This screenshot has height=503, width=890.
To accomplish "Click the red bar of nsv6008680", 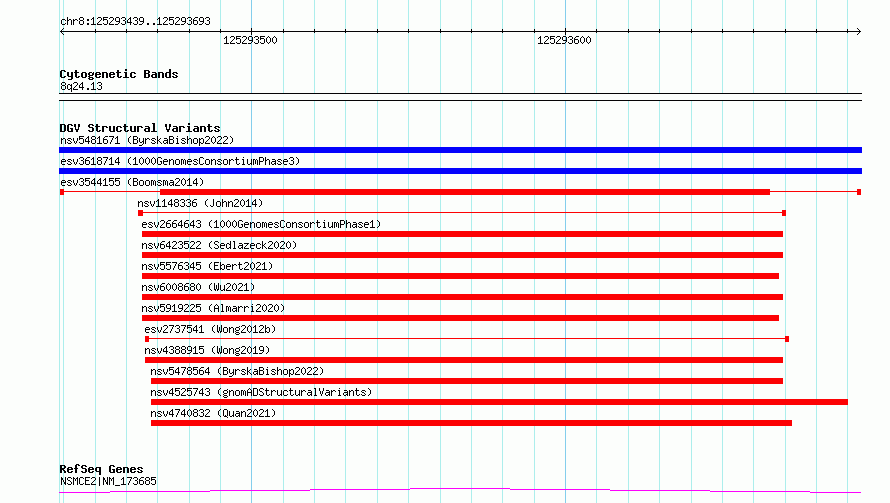I will click(x=462, y=297).
